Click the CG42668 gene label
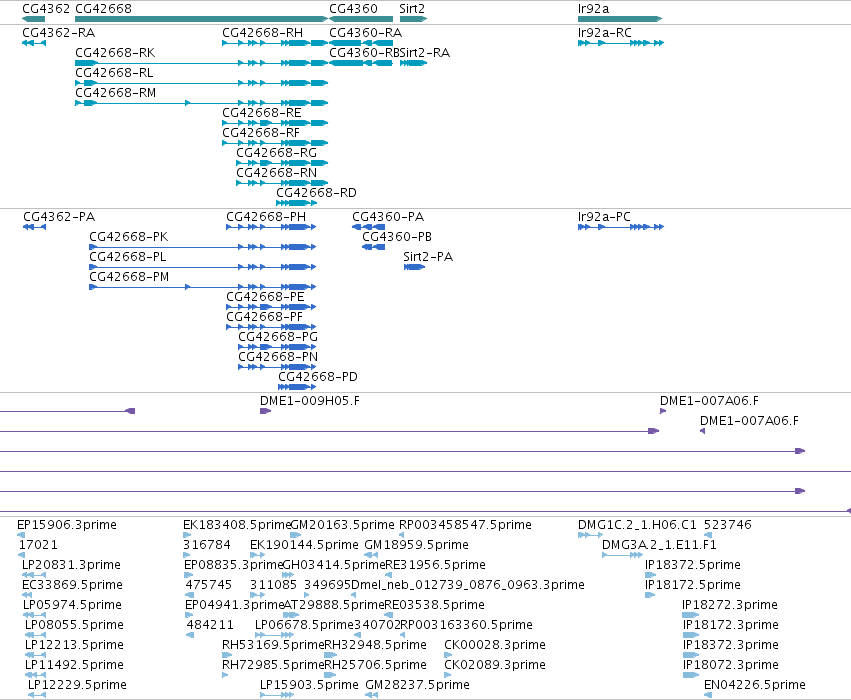Image resolution: width=851 pixels, height=700 pixels. click(103, 9)
